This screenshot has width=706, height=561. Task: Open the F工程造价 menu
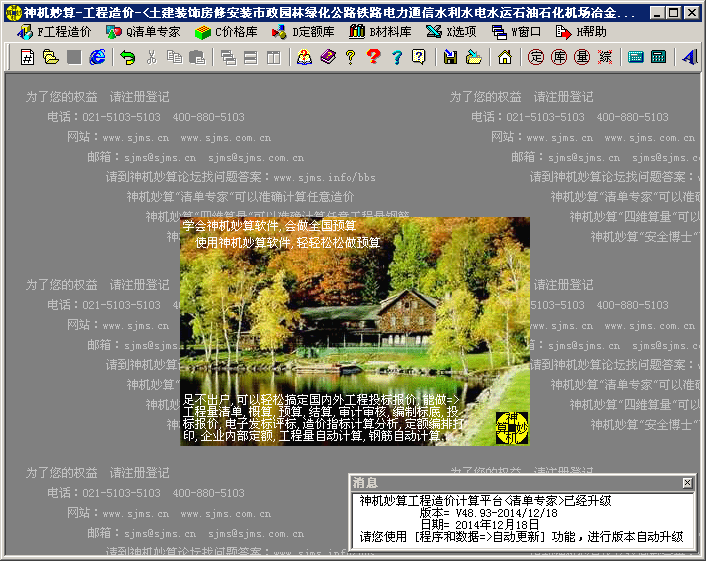coord(54,32)
